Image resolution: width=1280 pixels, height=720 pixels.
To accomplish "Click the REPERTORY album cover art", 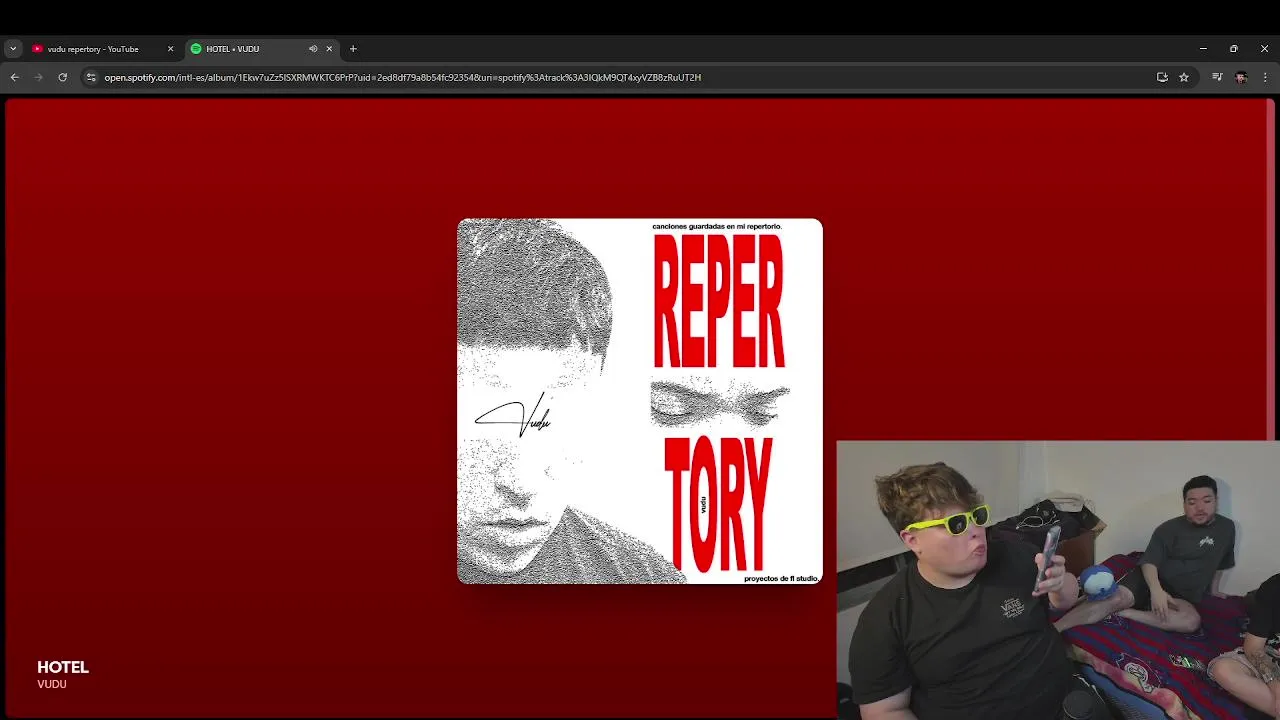I will [640, 401].
